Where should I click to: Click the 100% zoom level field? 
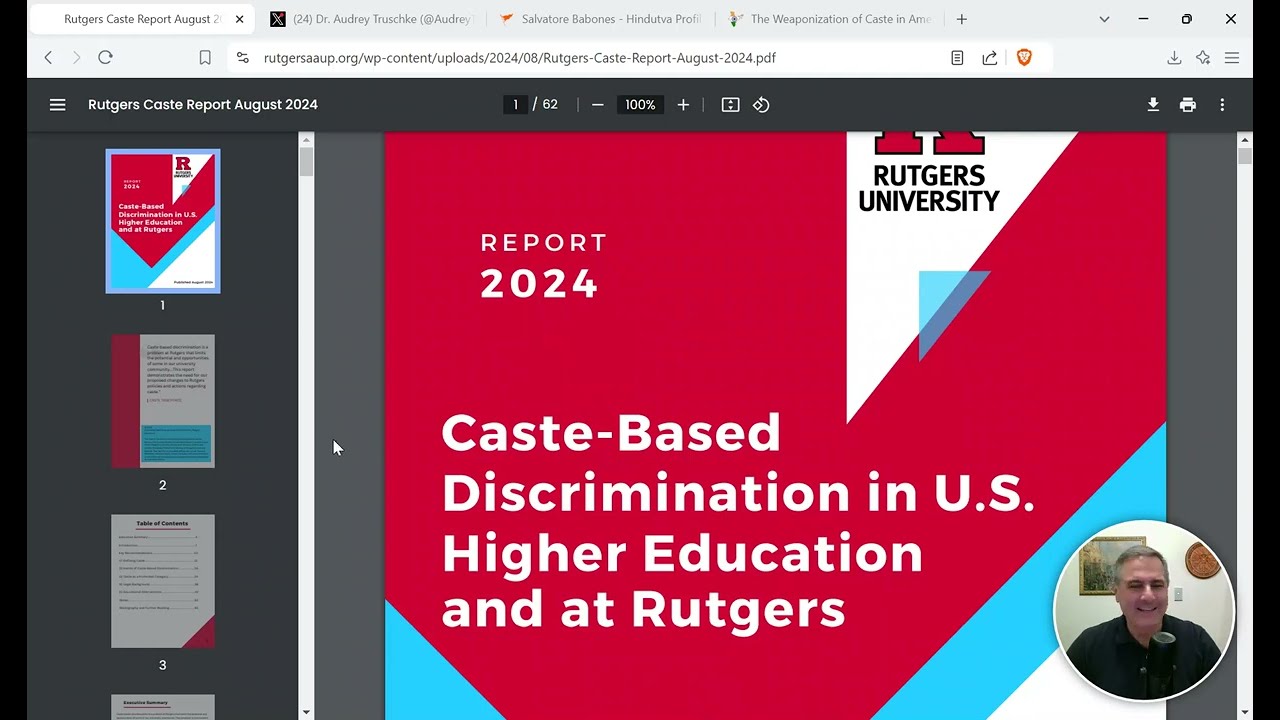[640, 105]
